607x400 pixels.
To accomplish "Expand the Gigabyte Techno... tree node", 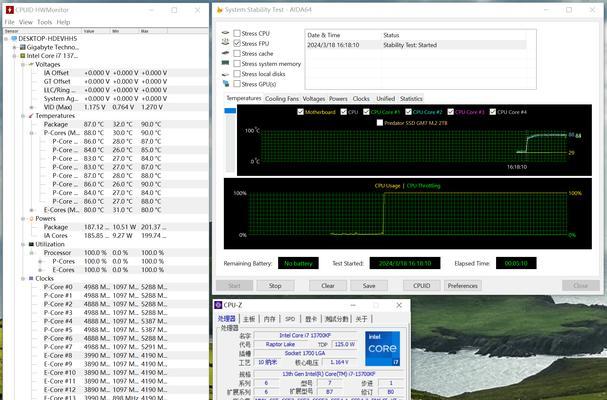I will click(x=15, y=47).
